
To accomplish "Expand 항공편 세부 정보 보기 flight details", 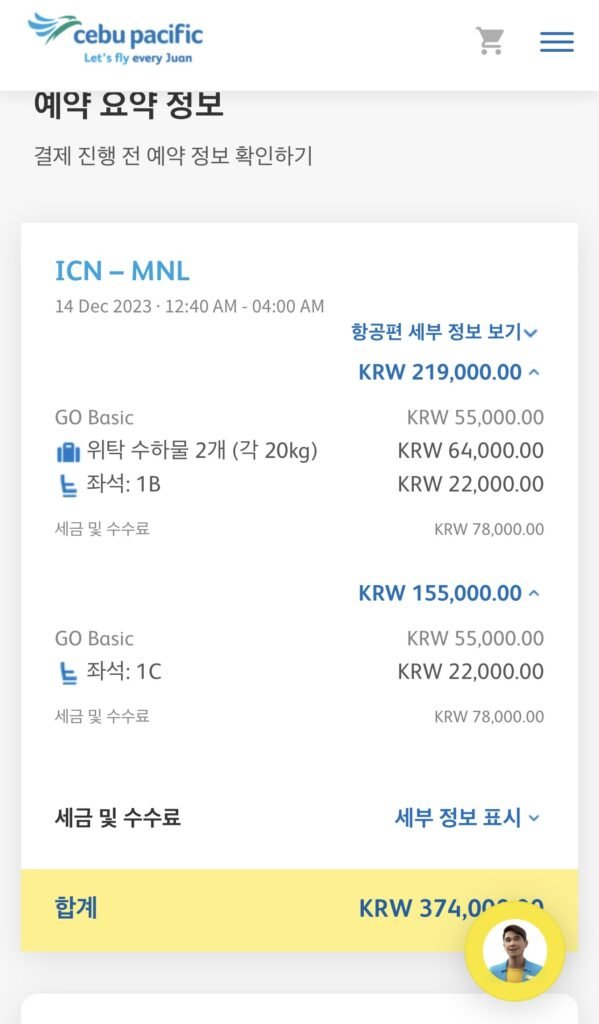I will pyautogui.click(x=444, y=332).
